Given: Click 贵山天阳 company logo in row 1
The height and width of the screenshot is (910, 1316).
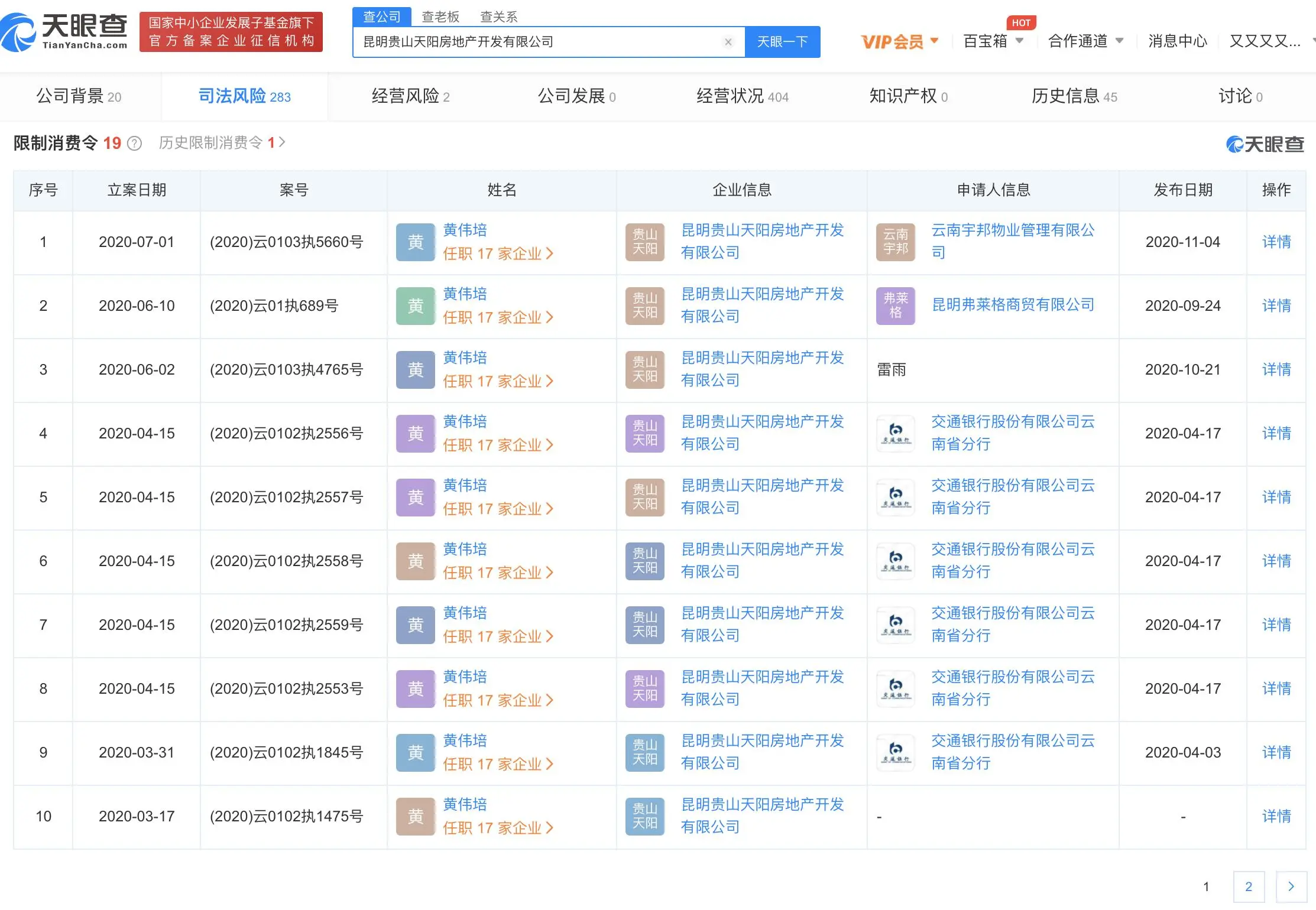Looking at the screenshot, I should point(645,242).
